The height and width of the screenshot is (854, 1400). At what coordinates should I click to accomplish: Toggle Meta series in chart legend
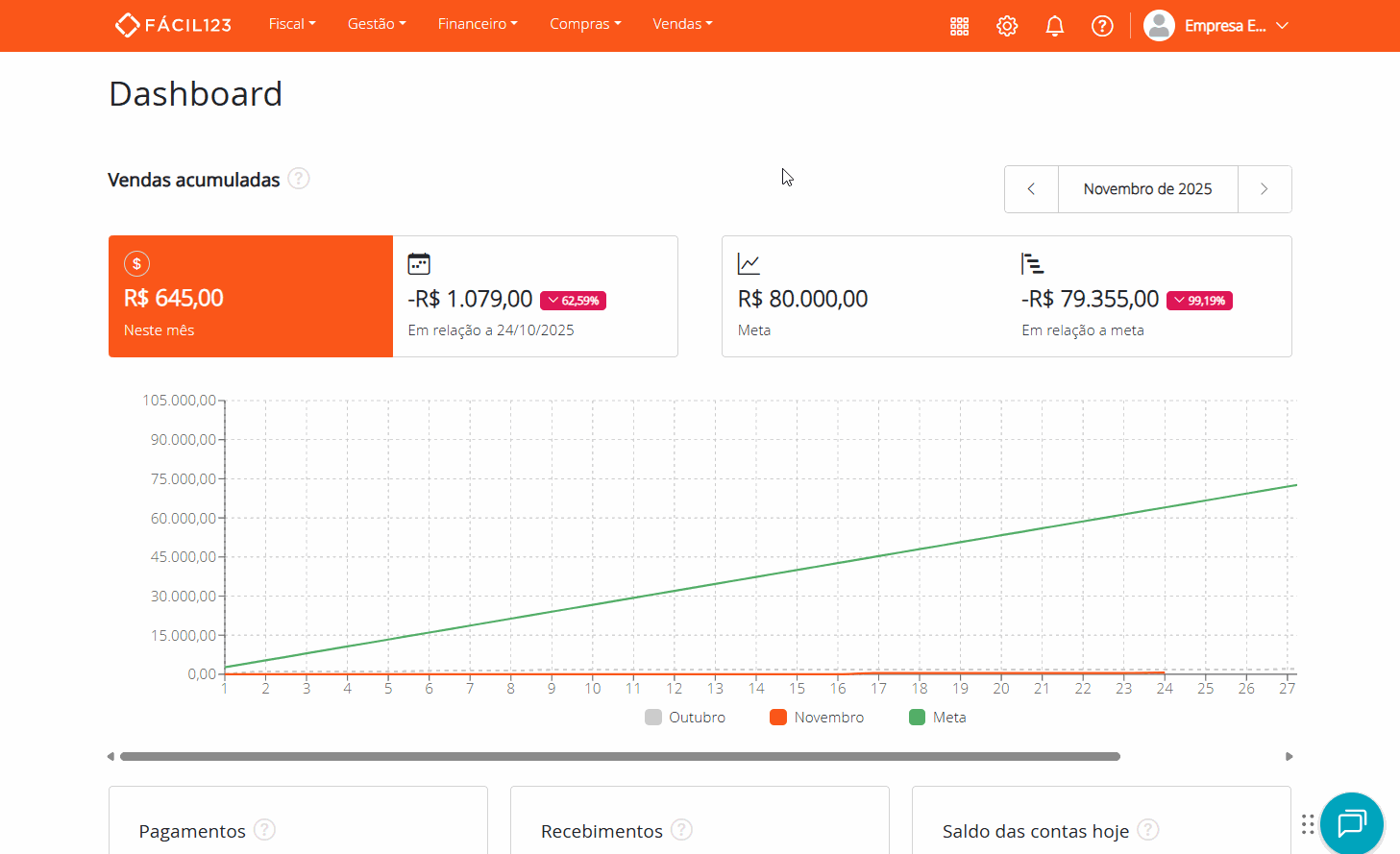tap(937, 718)
